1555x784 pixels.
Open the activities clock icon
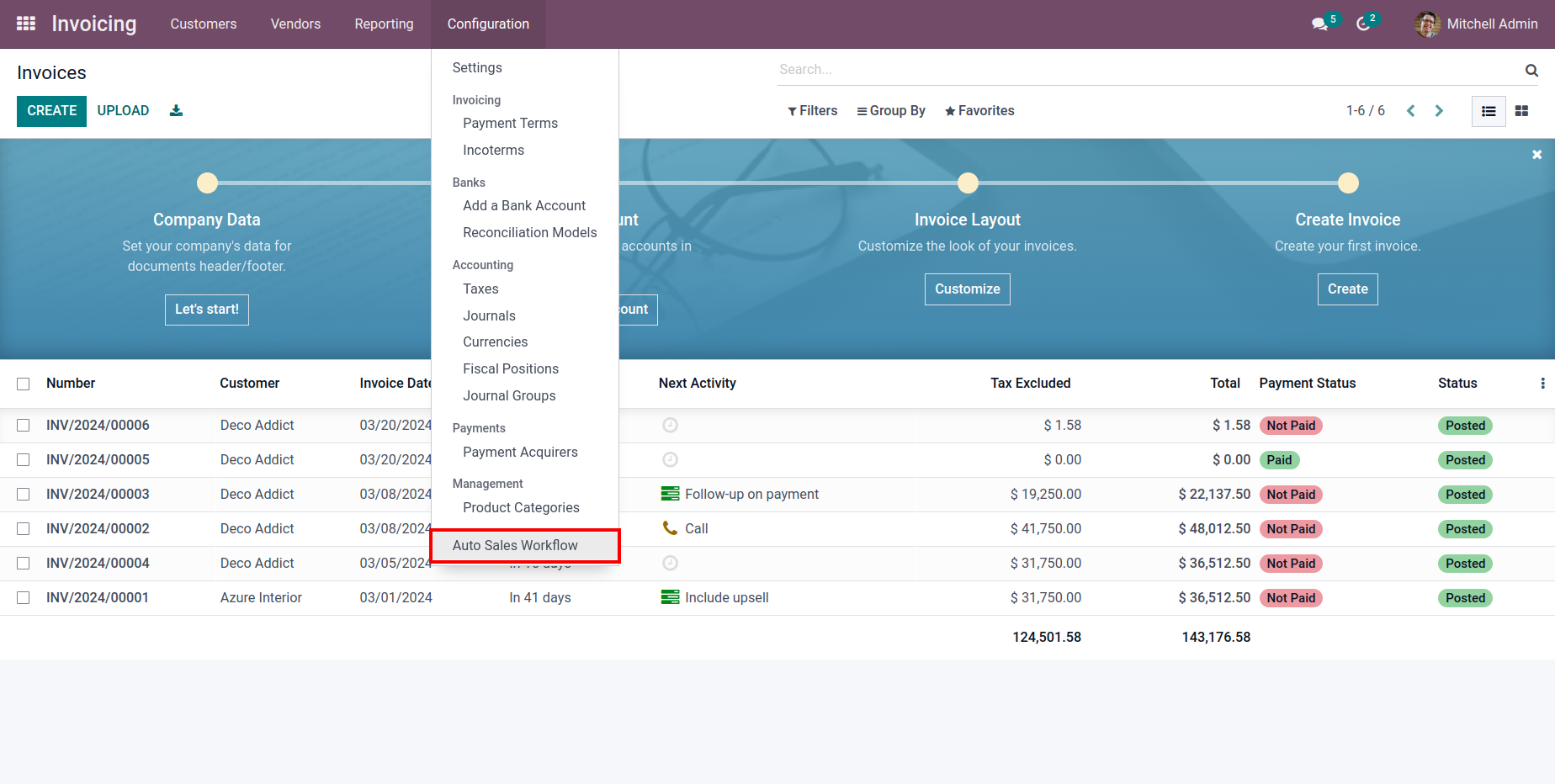coord(1363,24)
